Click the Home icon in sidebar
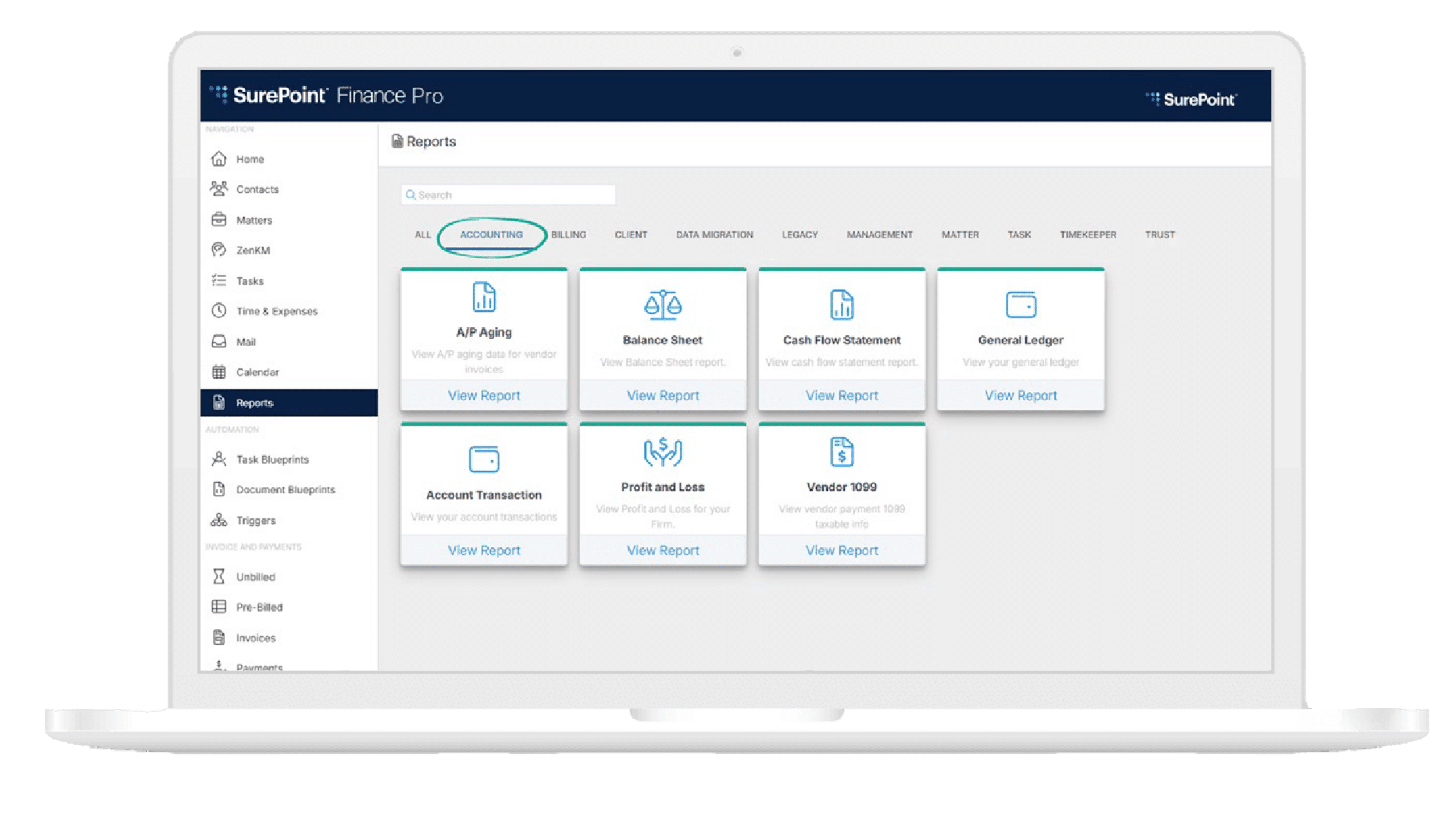 click(219, 159)
